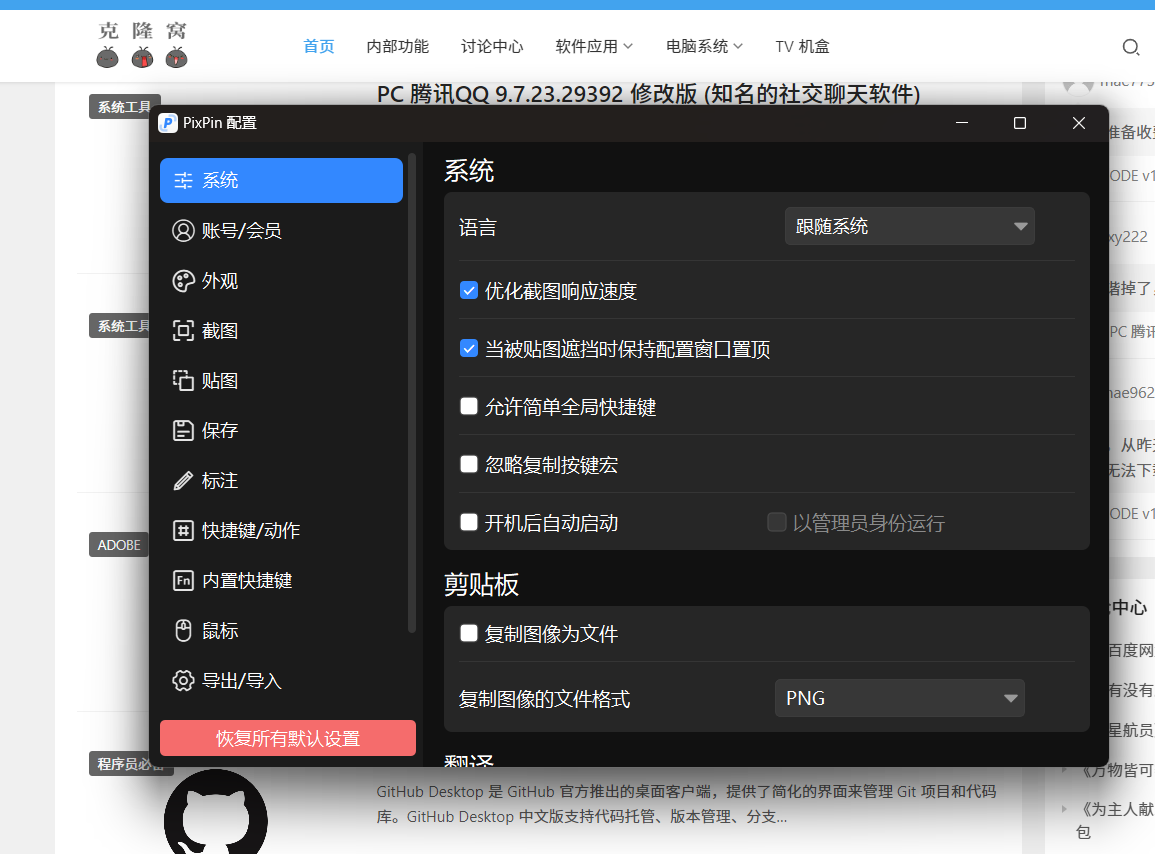Open 内部功能 in website navigation
Viewport: 1155px width, 854px height.
[398, 46]
